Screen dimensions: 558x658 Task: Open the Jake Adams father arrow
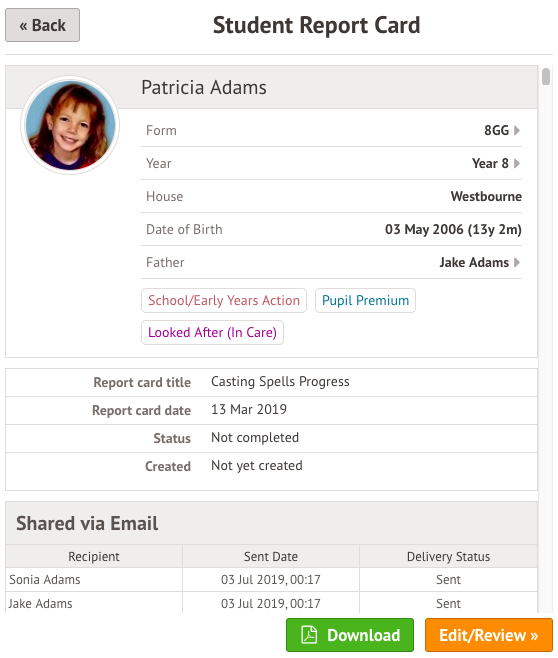[517, 262]
